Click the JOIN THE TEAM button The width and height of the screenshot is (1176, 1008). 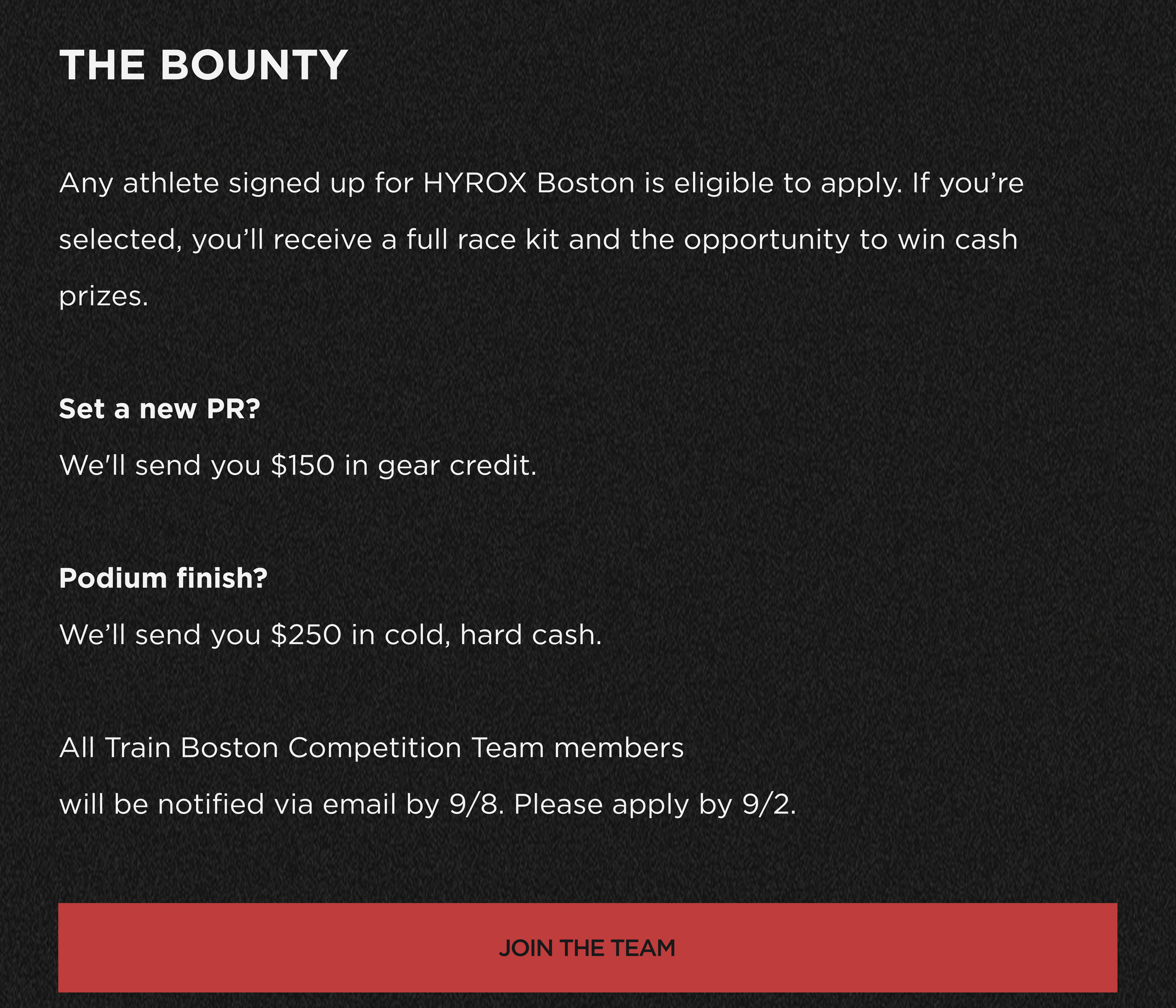587,948
